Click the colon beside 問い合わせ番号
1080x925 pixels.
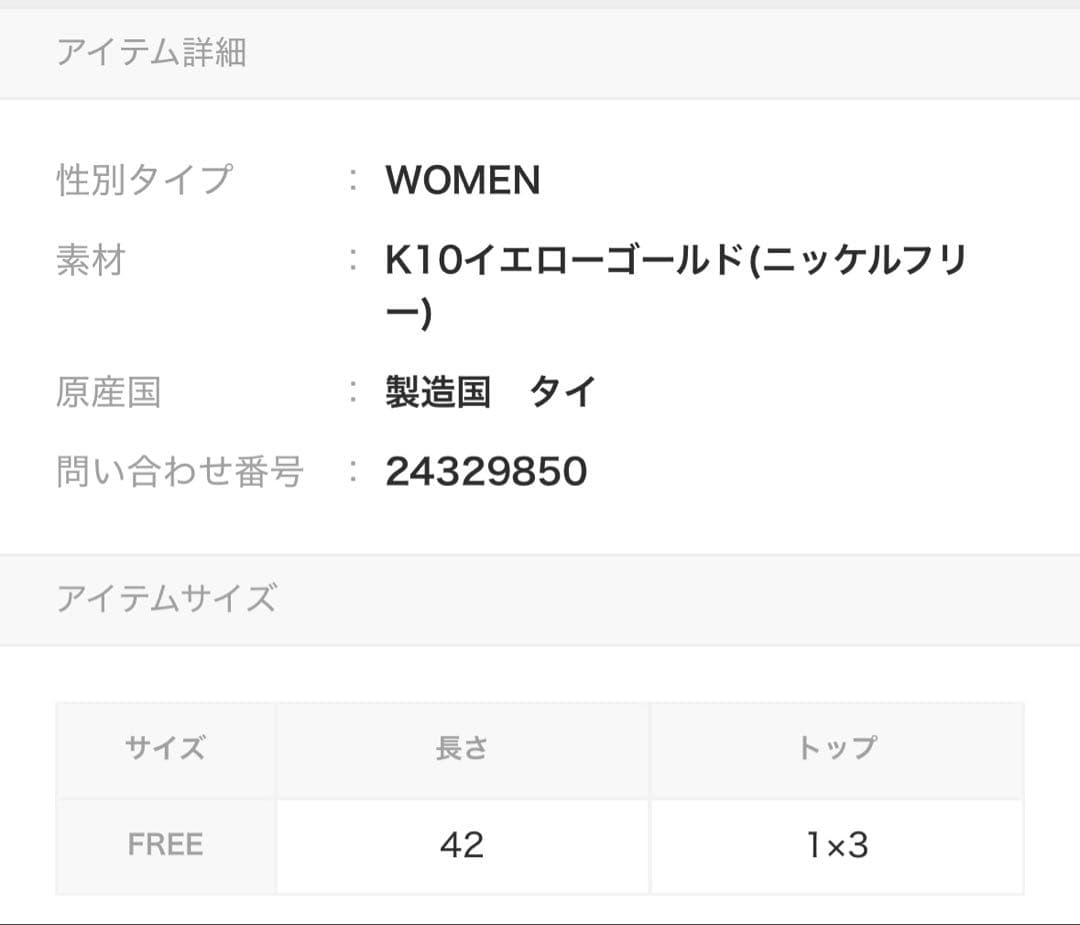click(353, 471)
